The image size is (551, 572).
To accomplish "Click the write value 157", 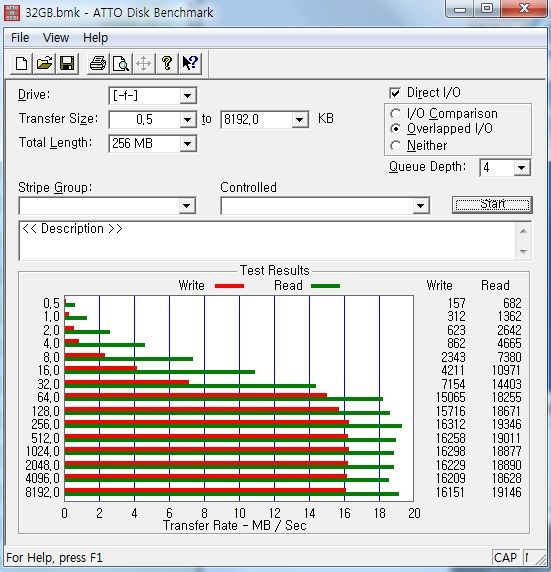I will (456, 304).
